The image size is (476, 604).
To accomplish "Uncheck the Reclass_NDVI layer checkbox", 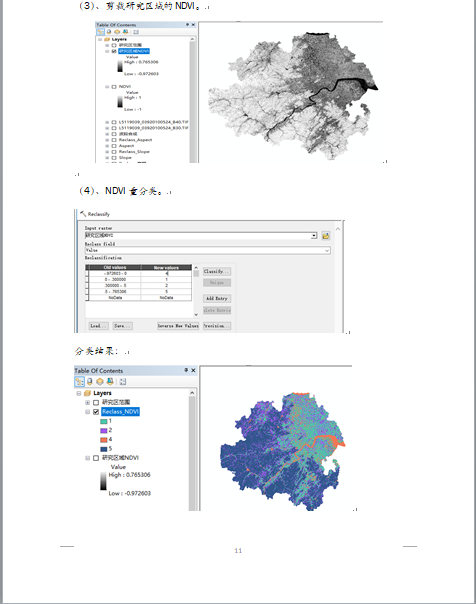I will point(96,412).
